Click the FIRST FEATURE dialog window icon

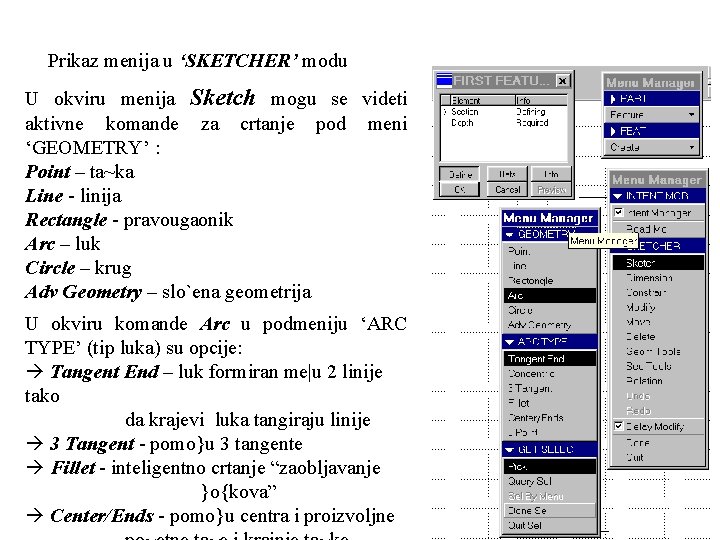(444, 81)
